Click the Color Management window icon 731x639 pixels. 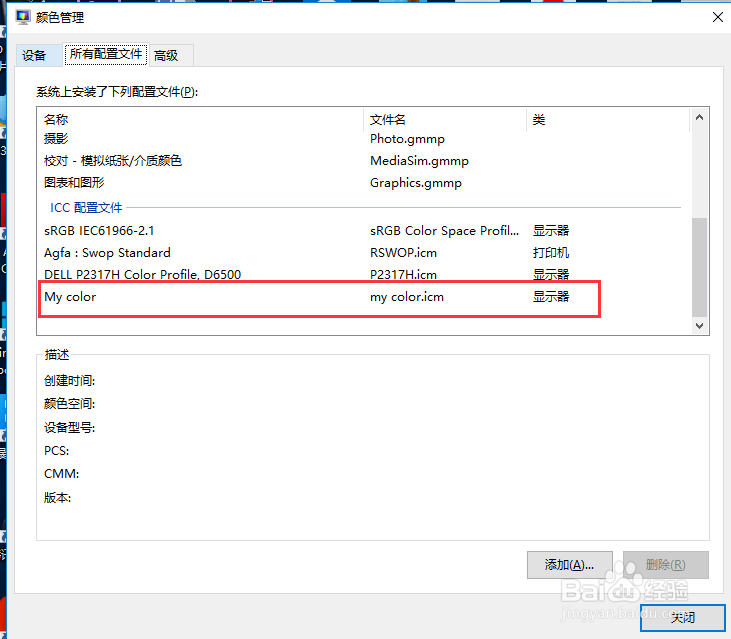22,17
